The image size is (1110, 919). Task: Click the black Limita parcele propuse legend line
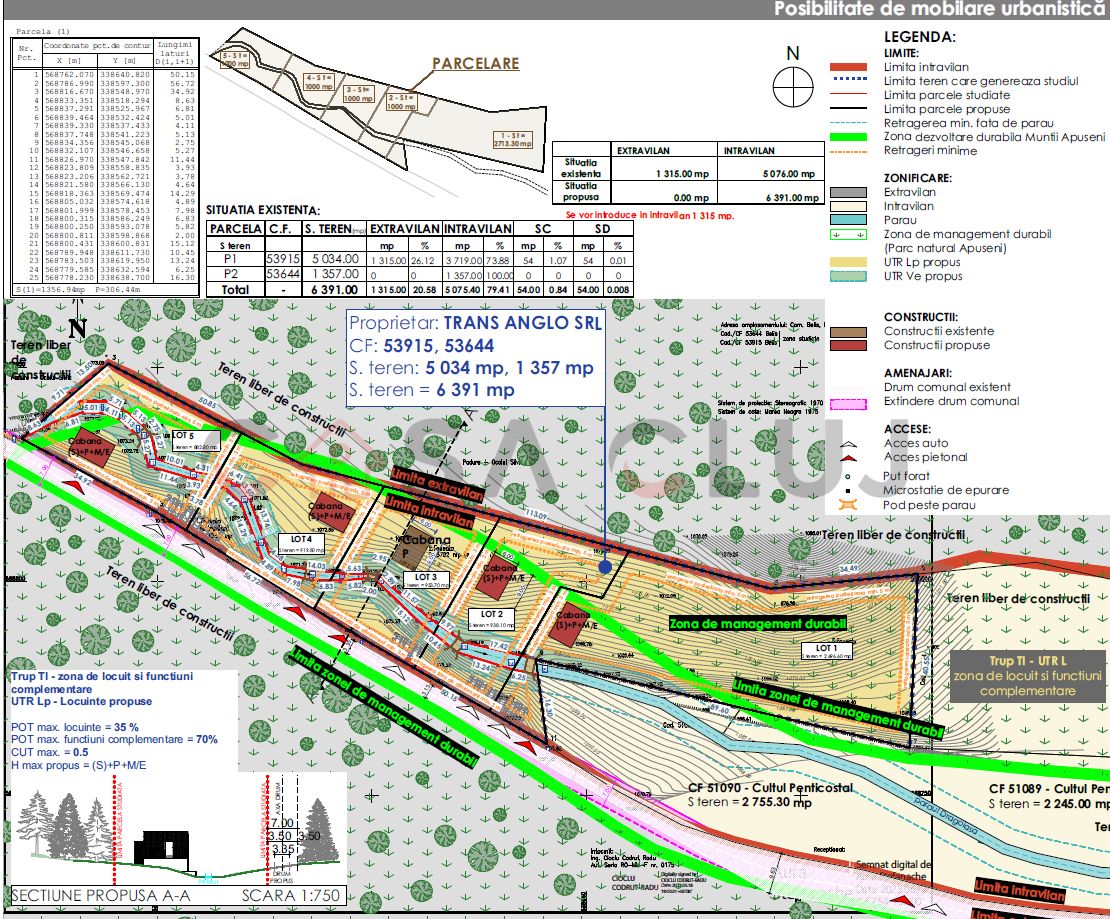click(848, 108)
